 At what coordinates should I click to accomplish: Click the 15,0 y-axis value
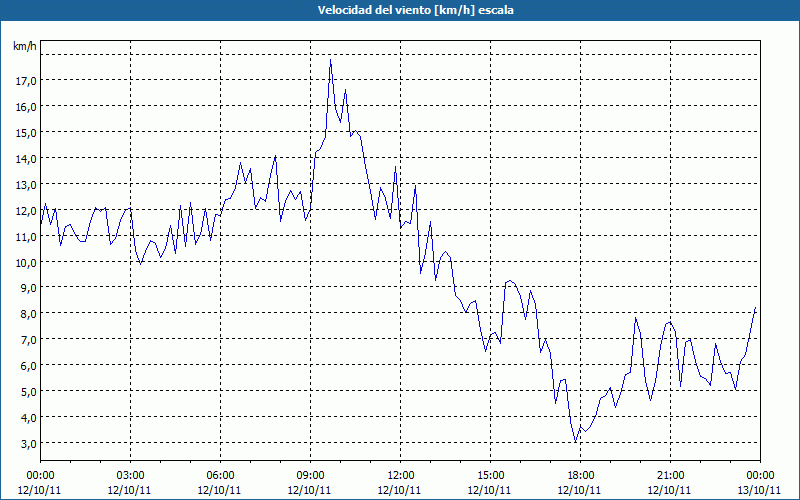26,133
